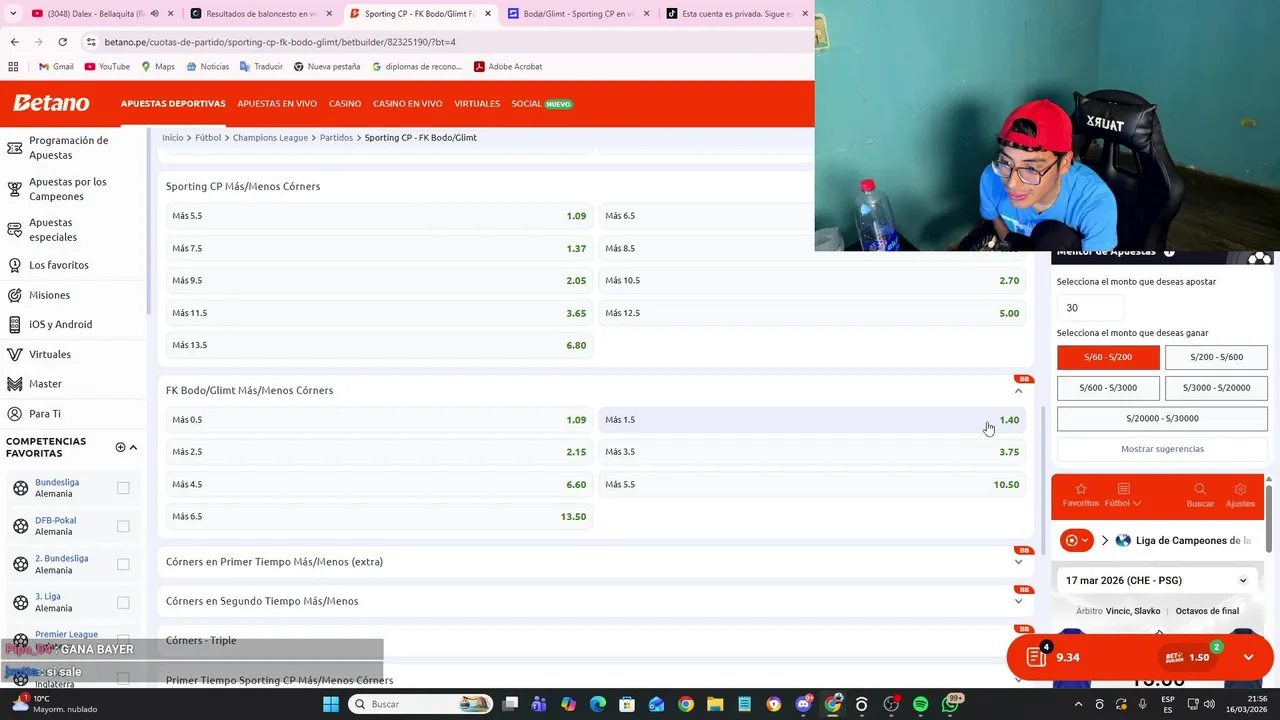Open Apuestas Deportivas menu
Screen dimensions: 1280x720
tap(173, 104)
